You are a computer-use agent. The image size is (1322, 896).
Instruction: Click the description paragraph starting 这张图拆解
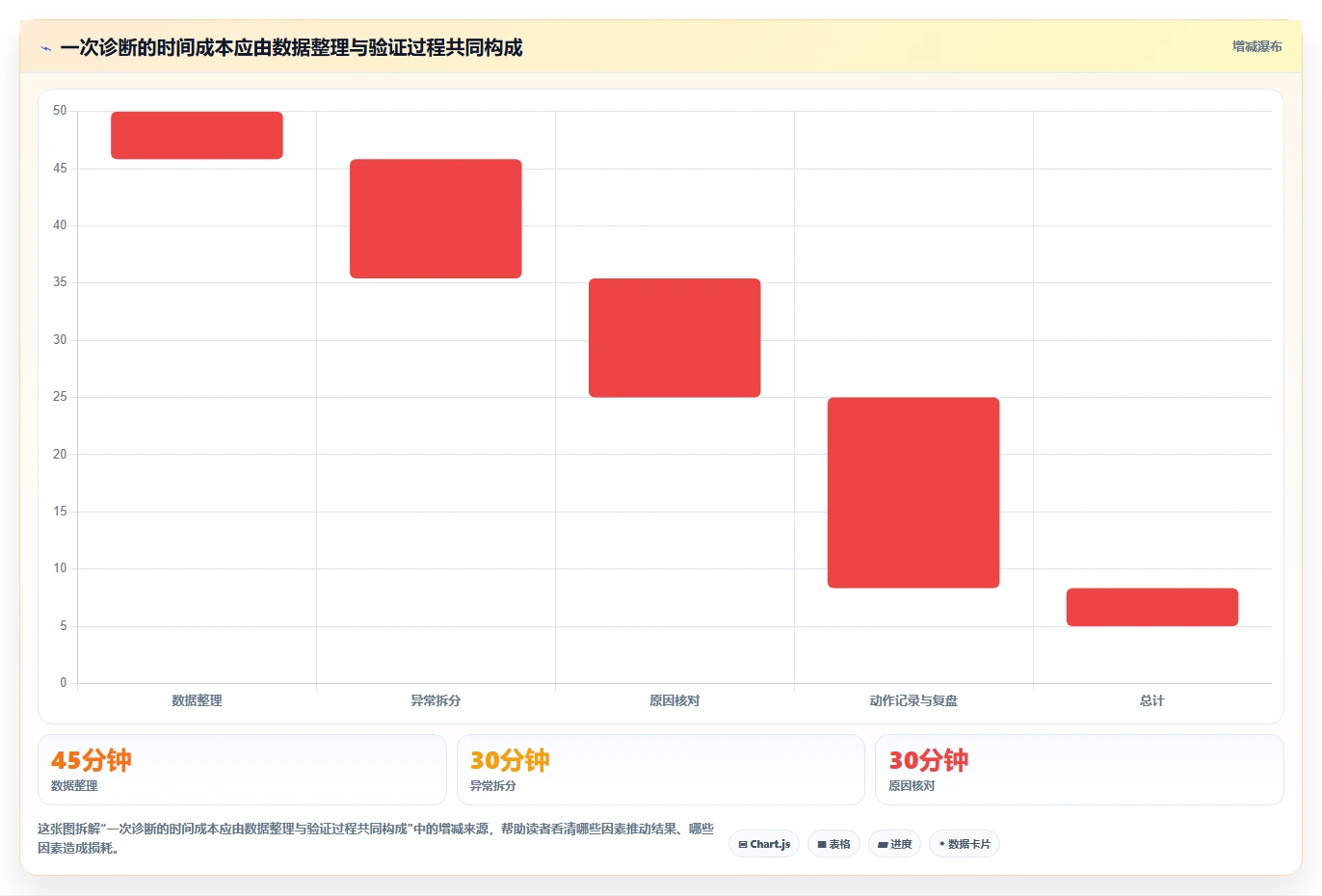(x=376, y=838)
